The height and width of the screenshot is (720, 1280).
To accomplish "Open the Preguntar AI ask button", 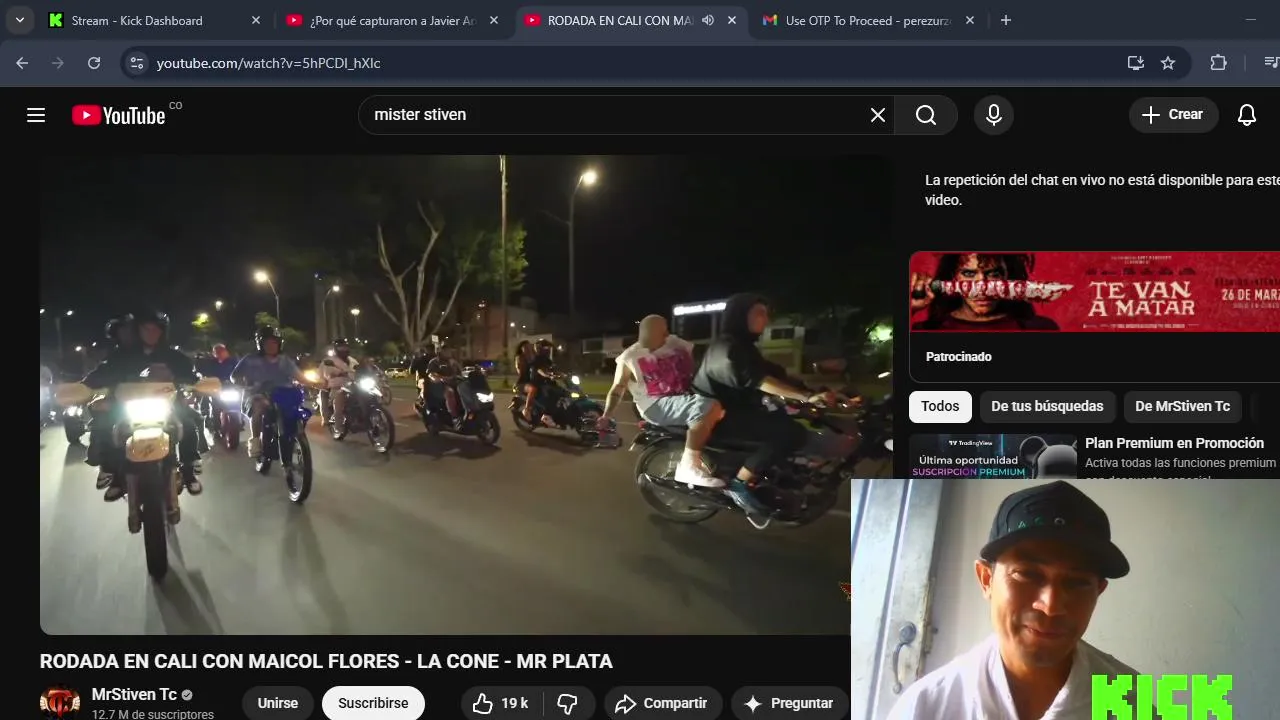I will pos(789,703).
